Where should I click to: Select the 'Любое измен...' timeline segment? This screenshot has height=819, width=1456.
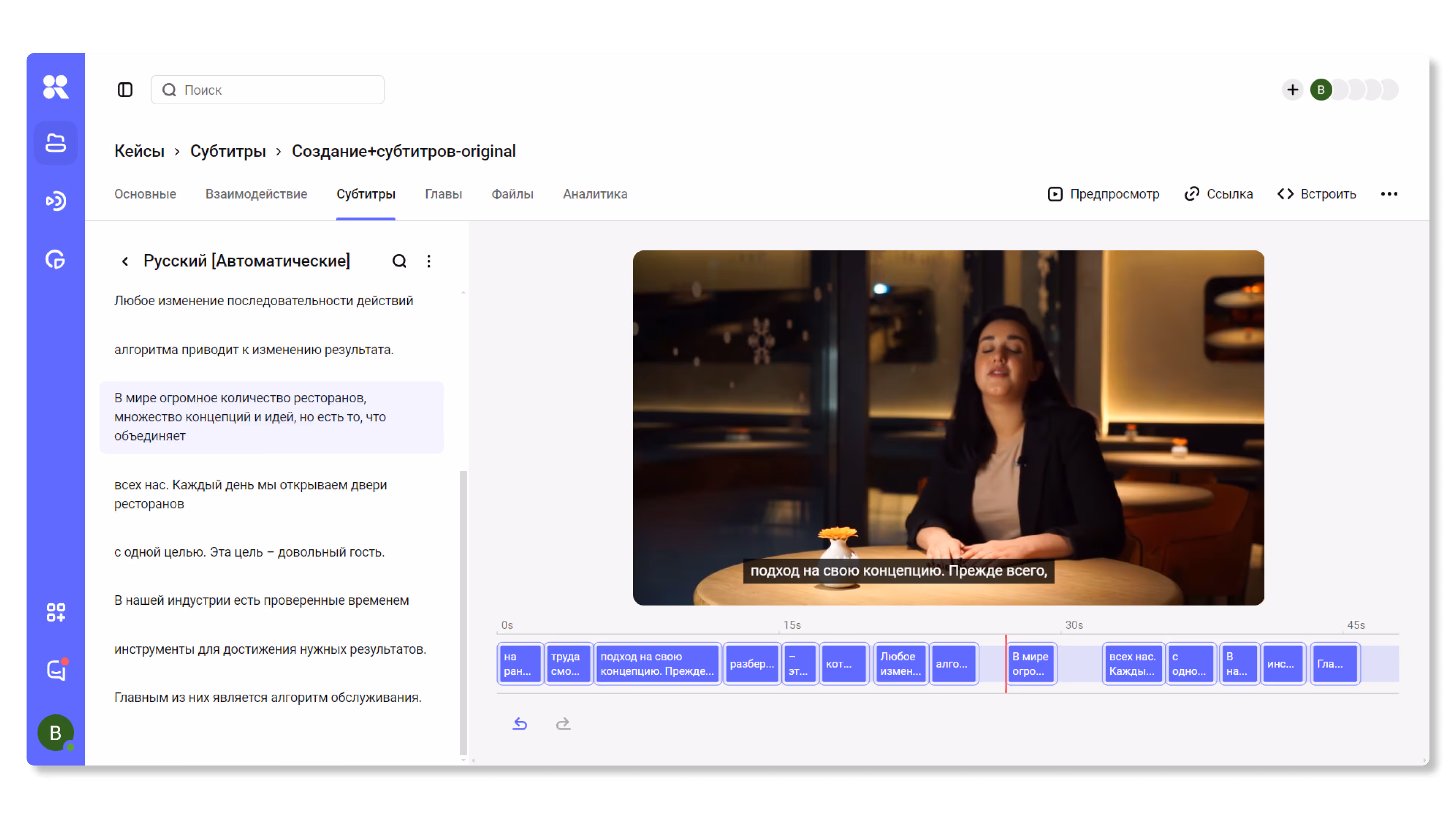(x=900, y=664)
